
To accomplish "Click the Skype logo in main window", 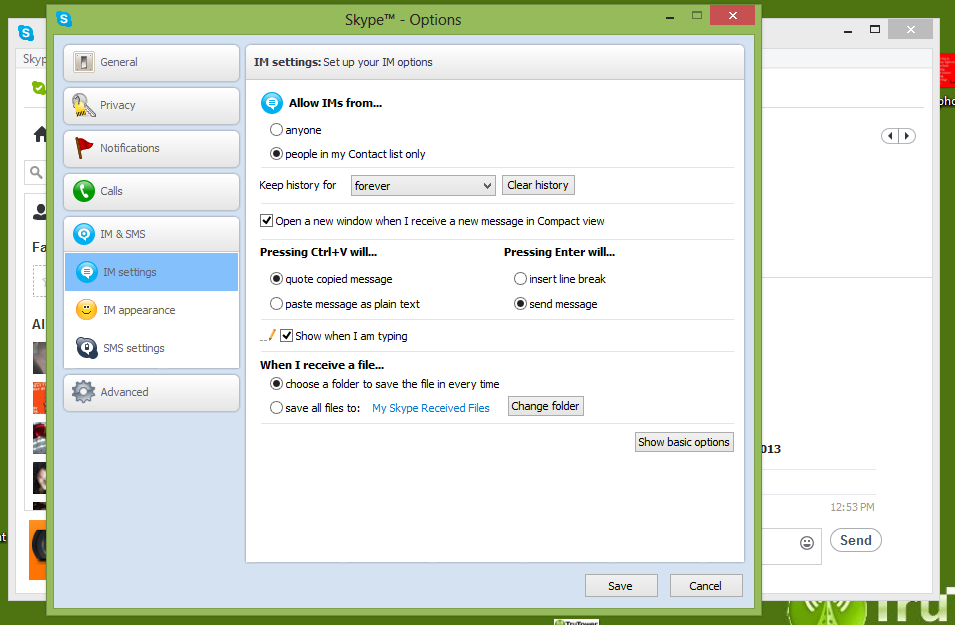I will pos(26,32).
